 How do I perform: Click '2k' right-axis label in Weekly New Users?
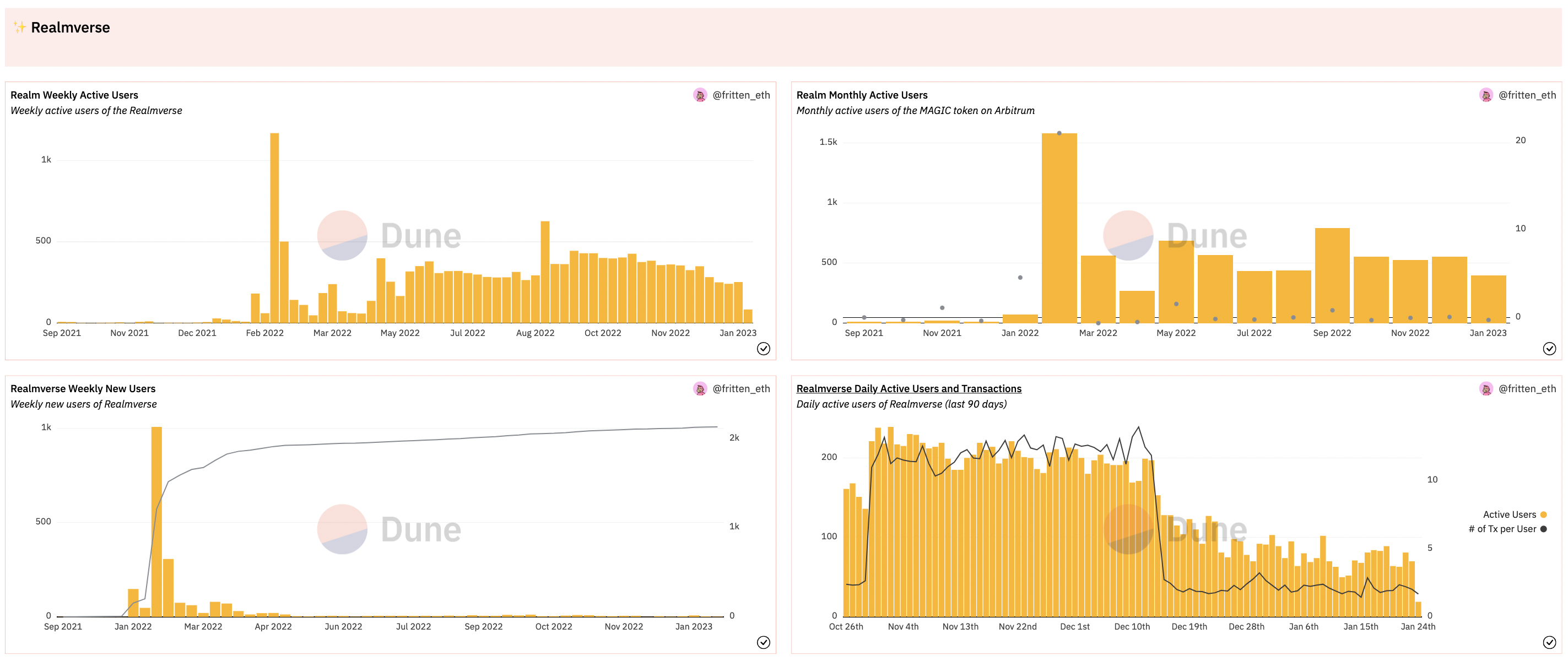tap(734, 437)
